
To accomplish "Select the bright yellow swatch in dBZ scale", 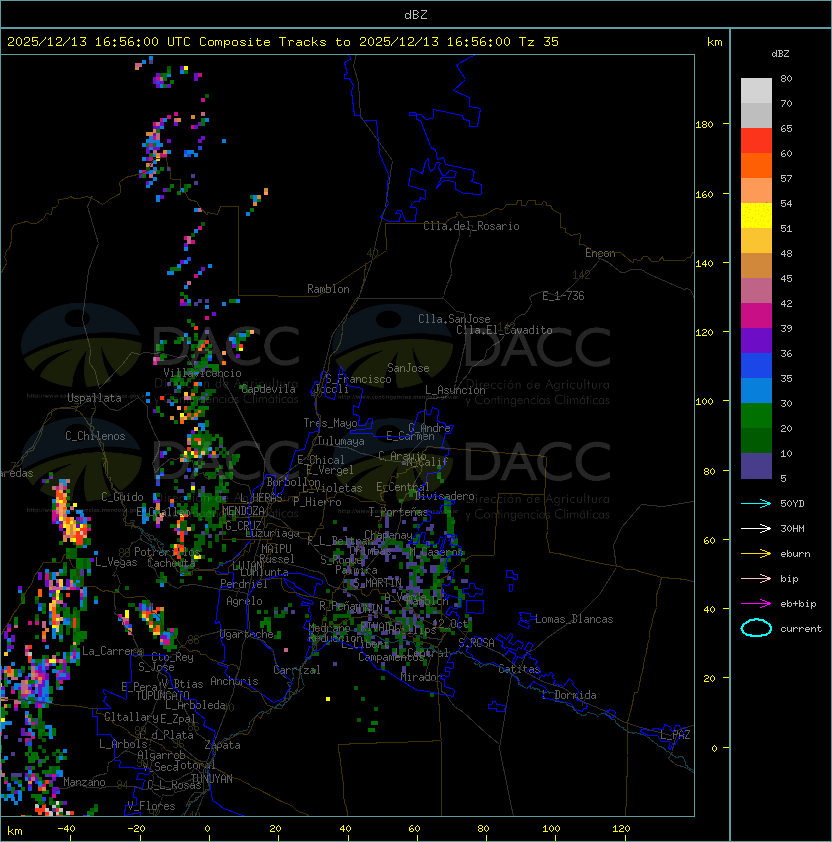I will click(756, 216).
